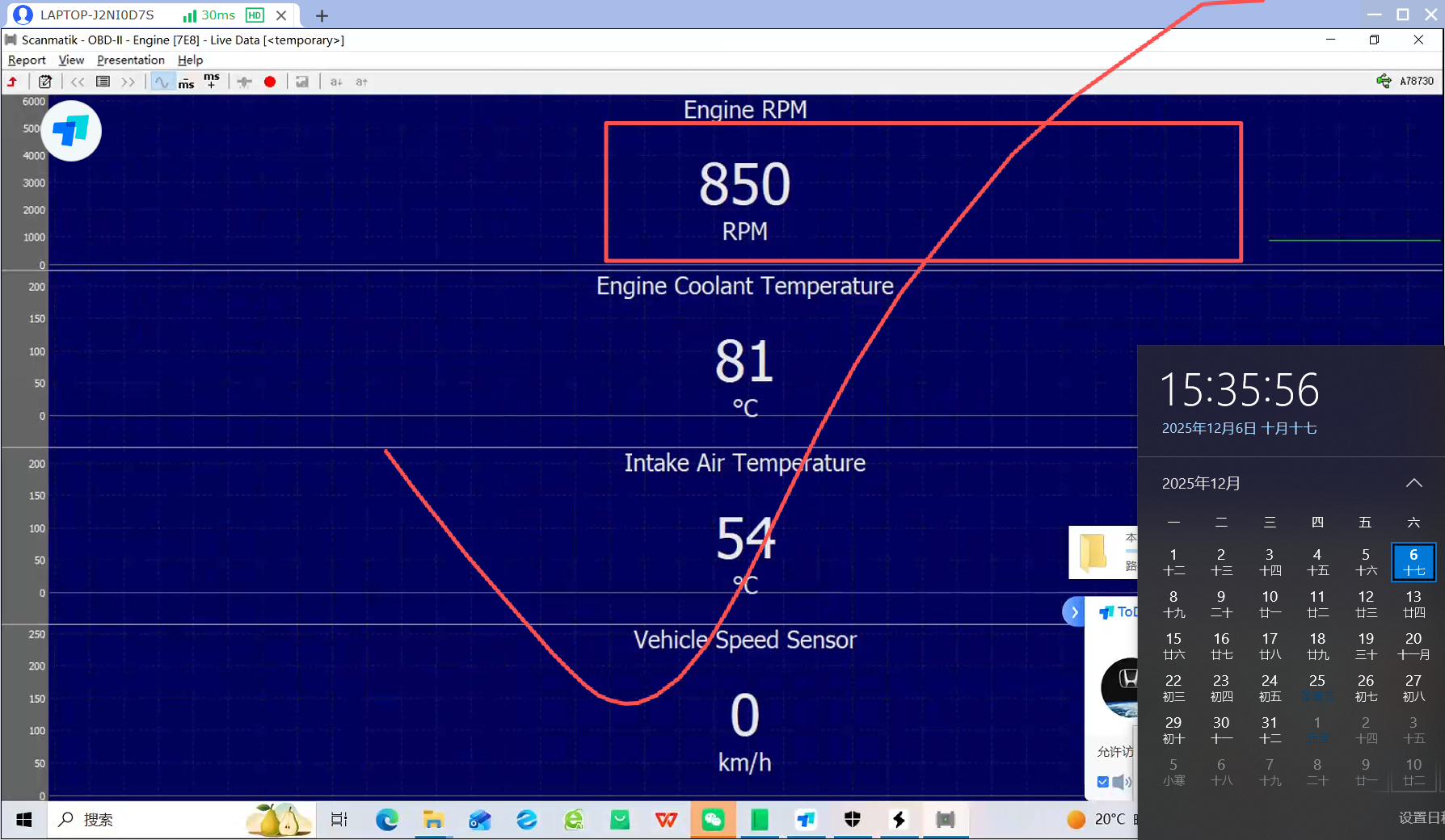
Task: Open the View menu
Action: (x=71, y=60)
